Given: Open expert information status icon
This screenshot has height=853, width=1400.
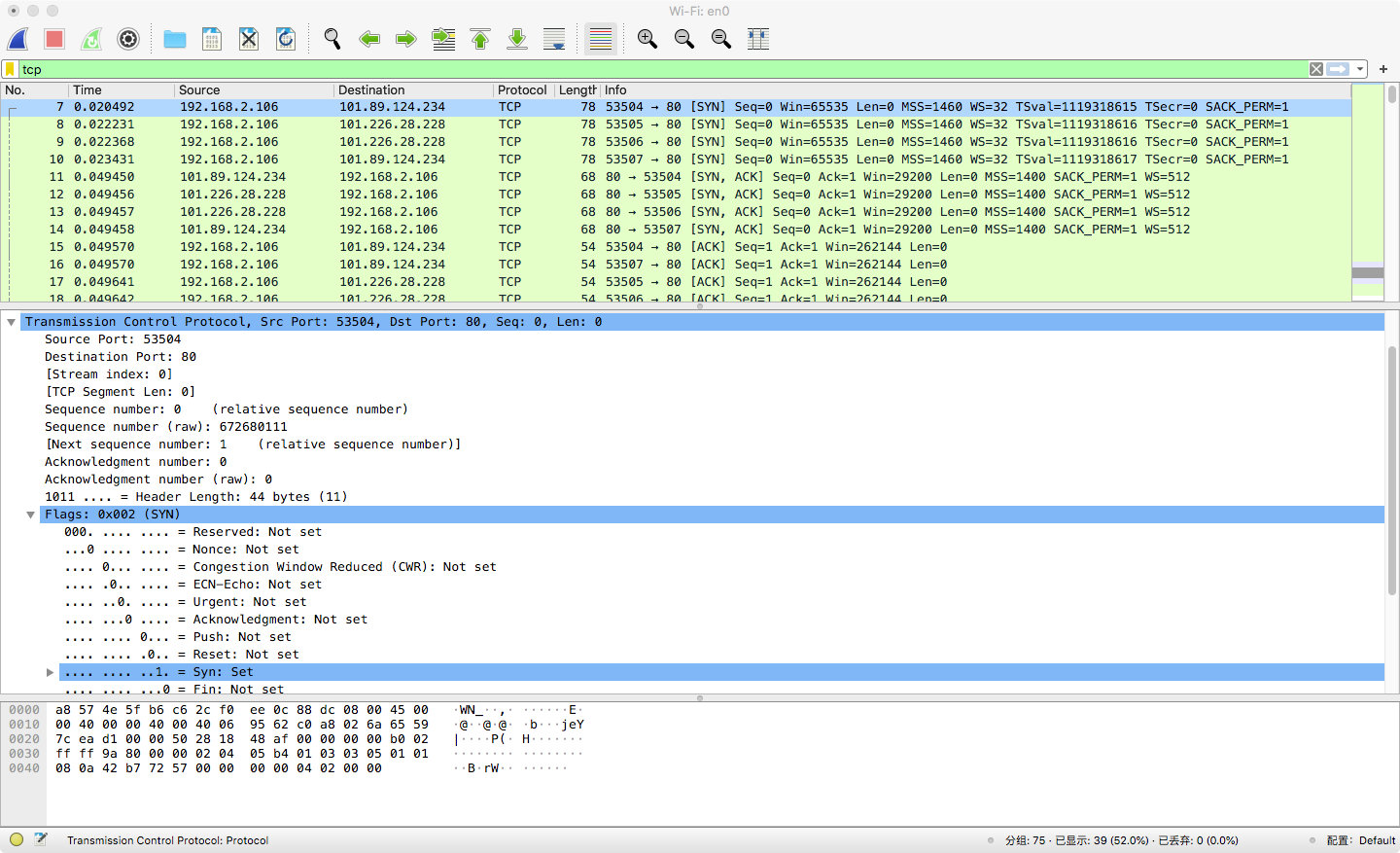Looking at the screenshot, I should tap(17, 839).
